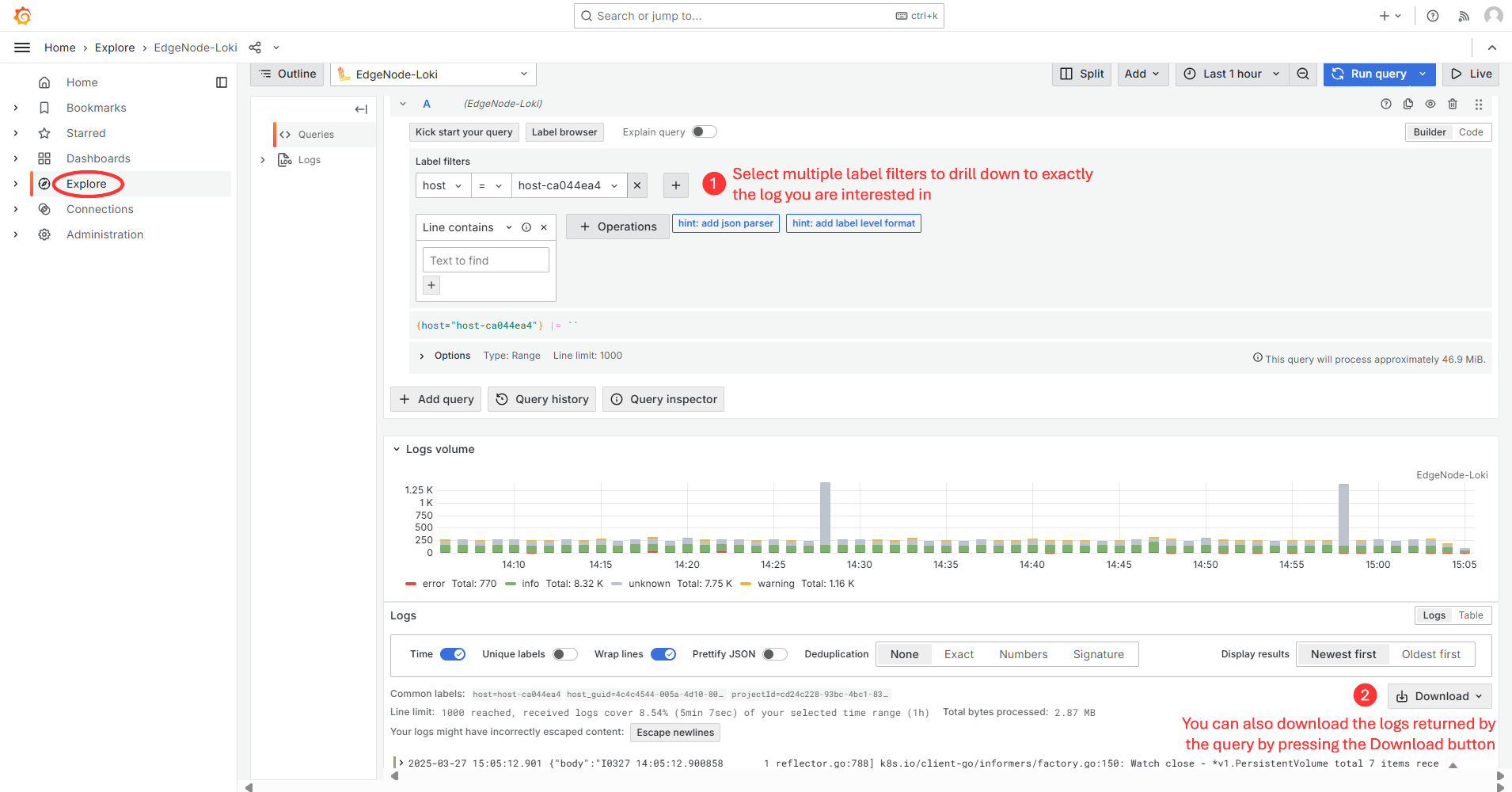Turn off the Wrap lines switch
This screenshot has height=792, width=1512.
(x=663, y=654)
